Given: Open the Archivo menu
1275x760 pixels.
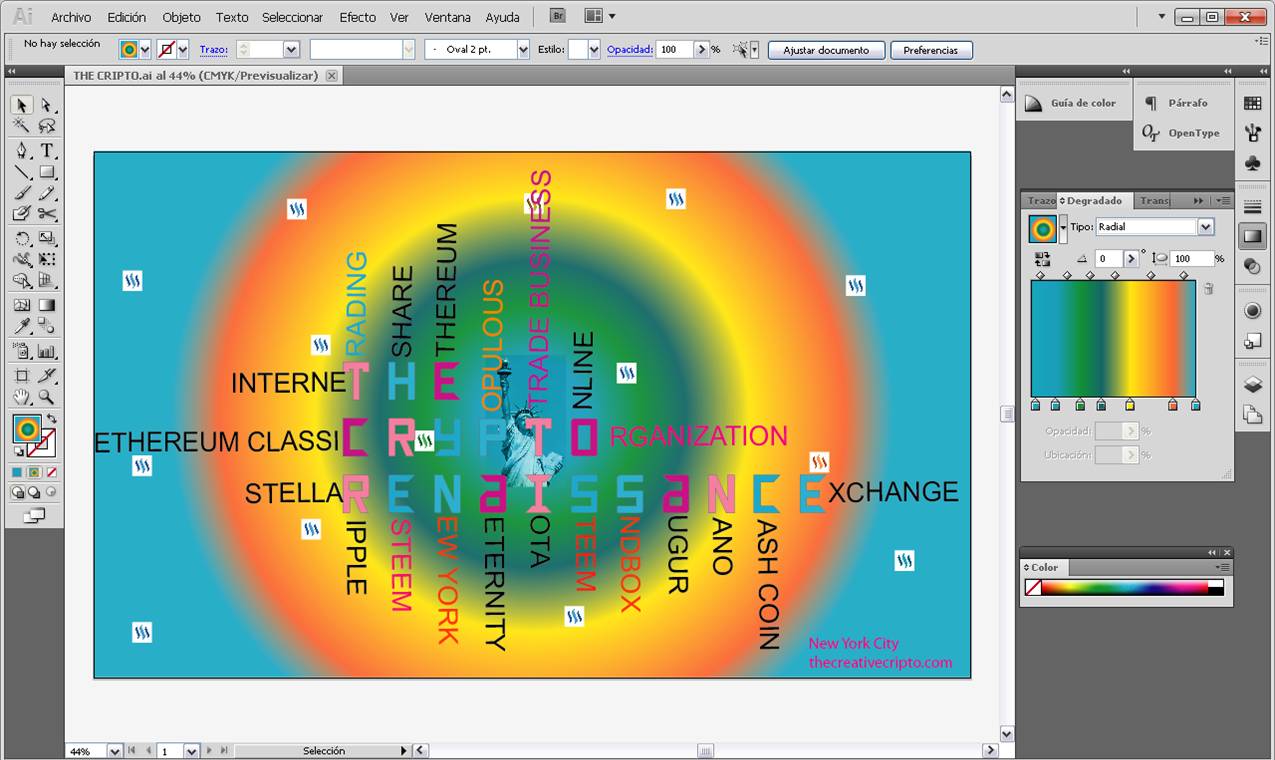Looking at the screenshot, I should [71, 17].
